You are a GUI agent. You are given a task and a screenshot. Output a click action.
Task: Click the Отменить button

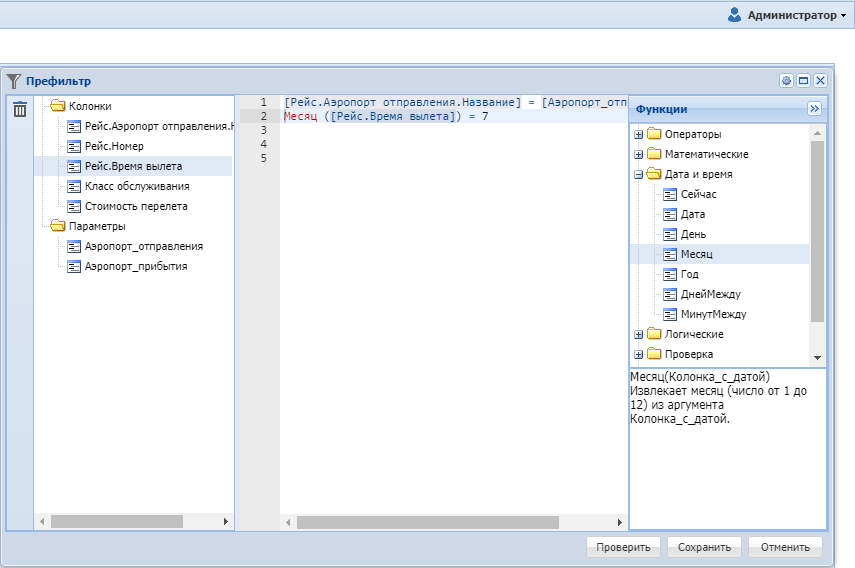(785, 547)
